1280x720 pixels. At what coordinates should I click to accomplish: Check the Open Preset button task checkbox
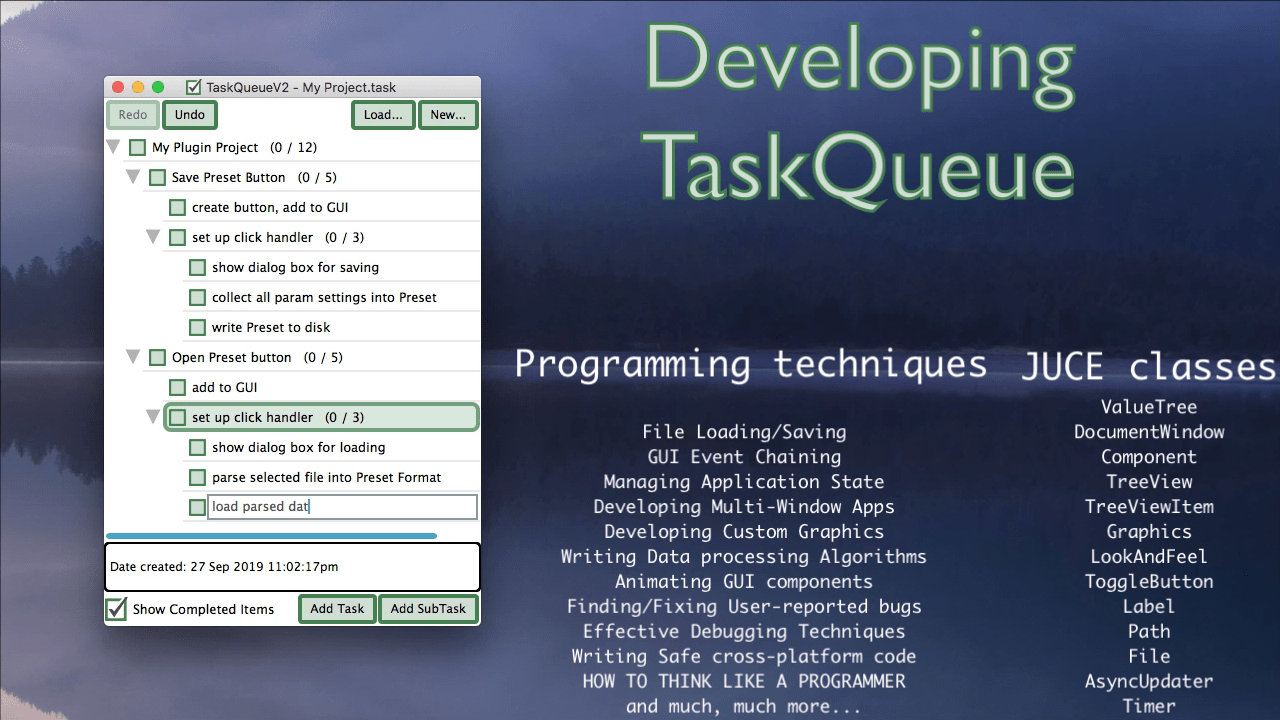click(x=157, y=358)
